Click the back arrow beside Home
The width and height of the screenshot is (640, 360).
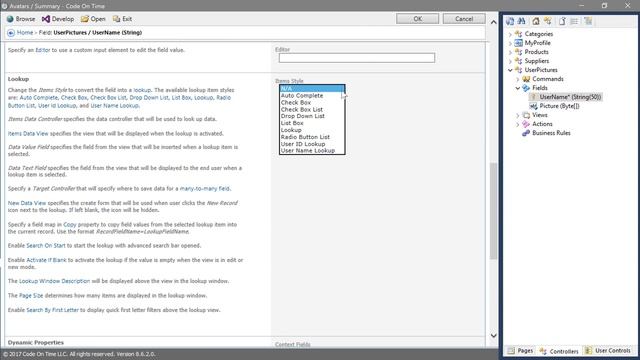click(x=11, y=33)
